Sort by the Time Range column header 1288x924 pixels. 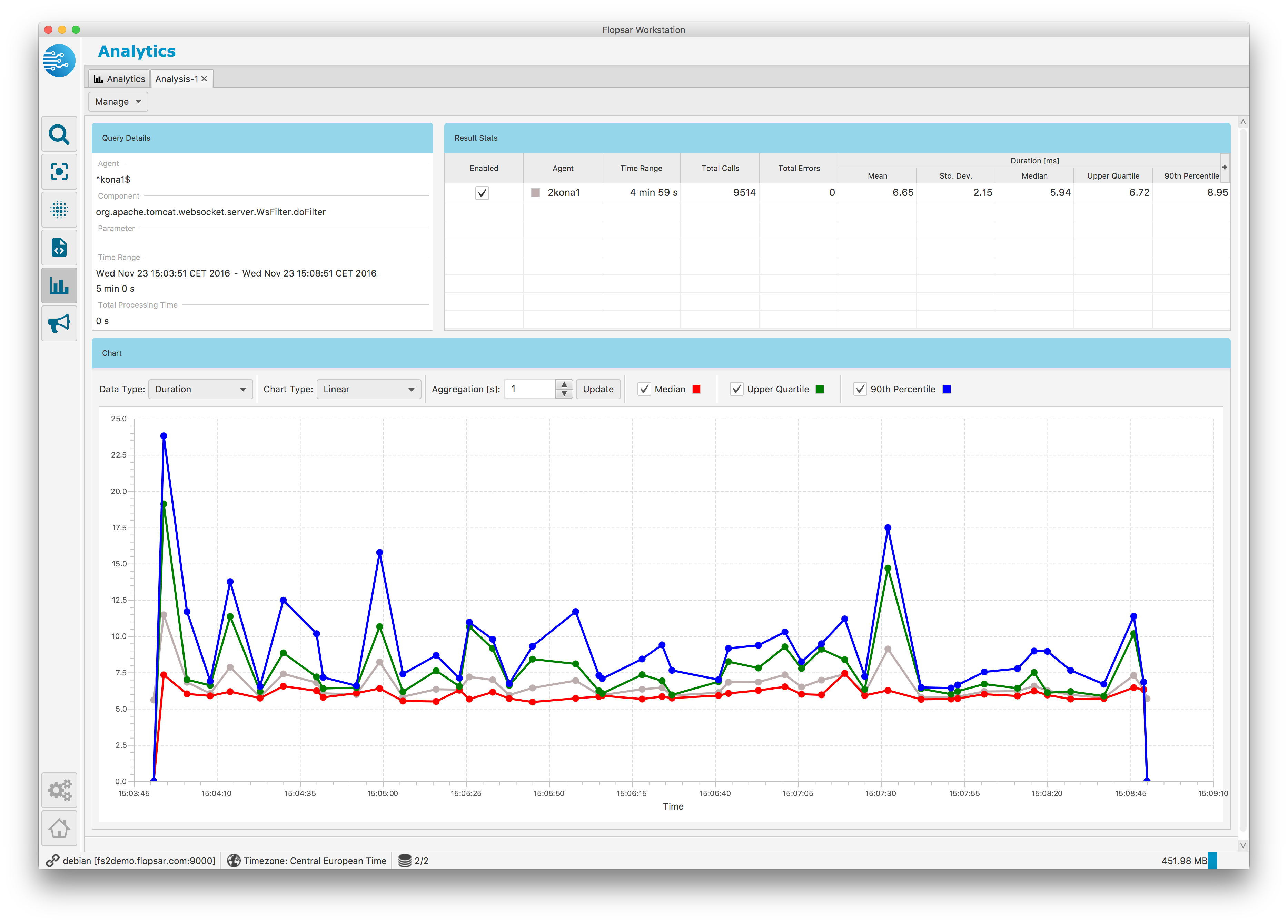641,169
